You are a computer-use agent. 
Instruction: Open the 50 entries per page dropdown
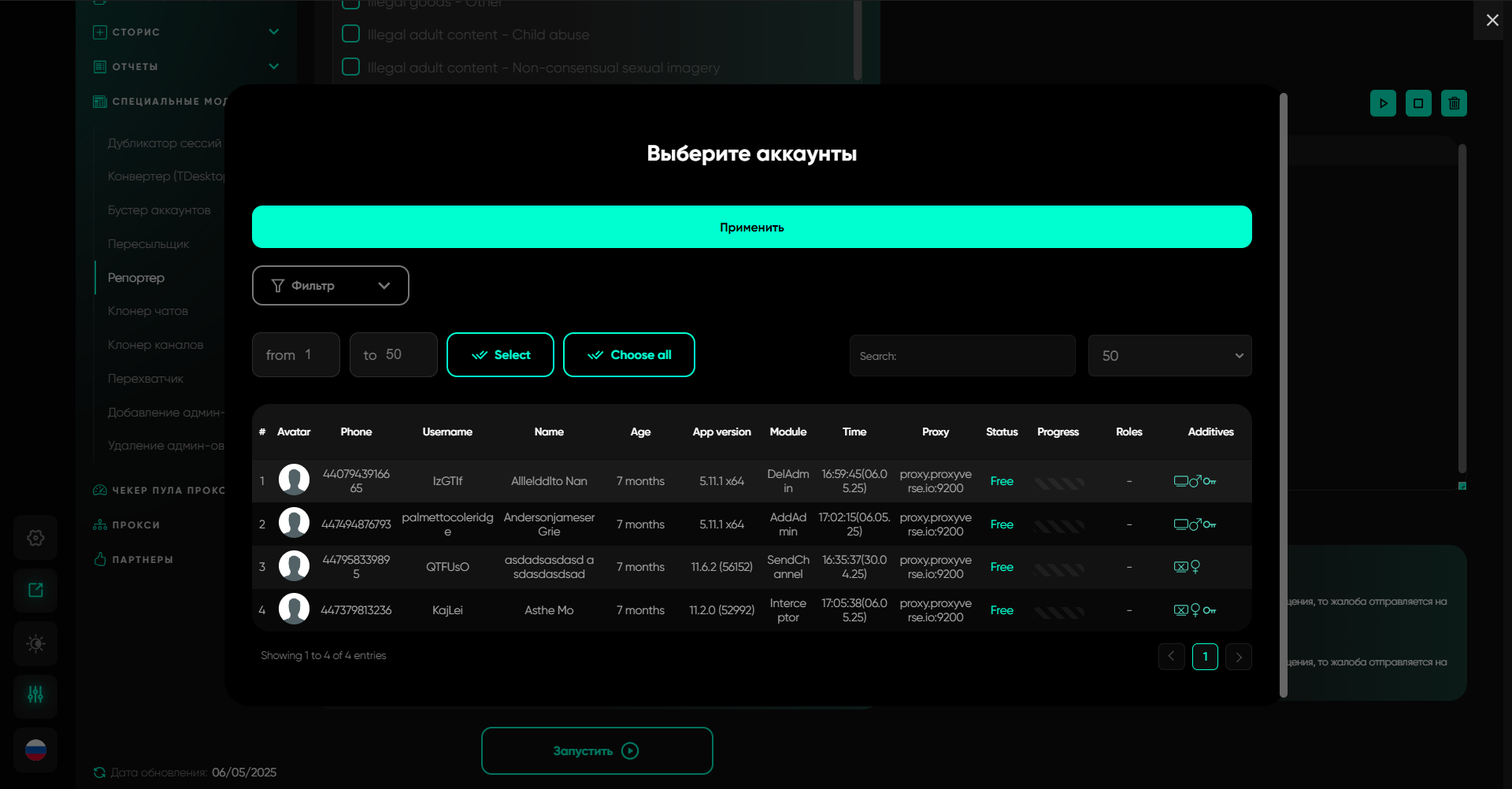pos(1169,356)
